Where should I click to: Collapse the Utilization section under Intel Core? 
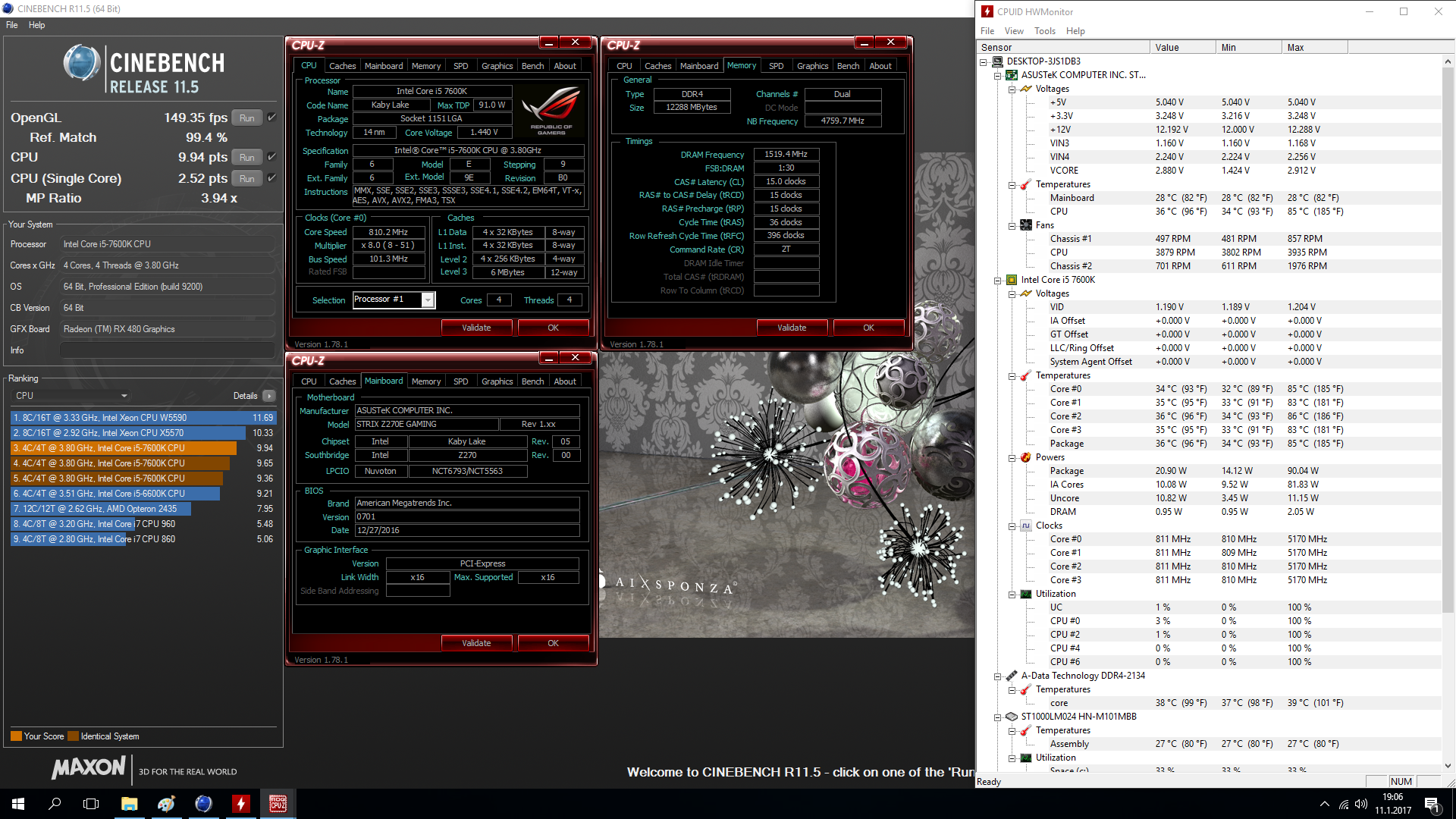tap(1012, 594)
